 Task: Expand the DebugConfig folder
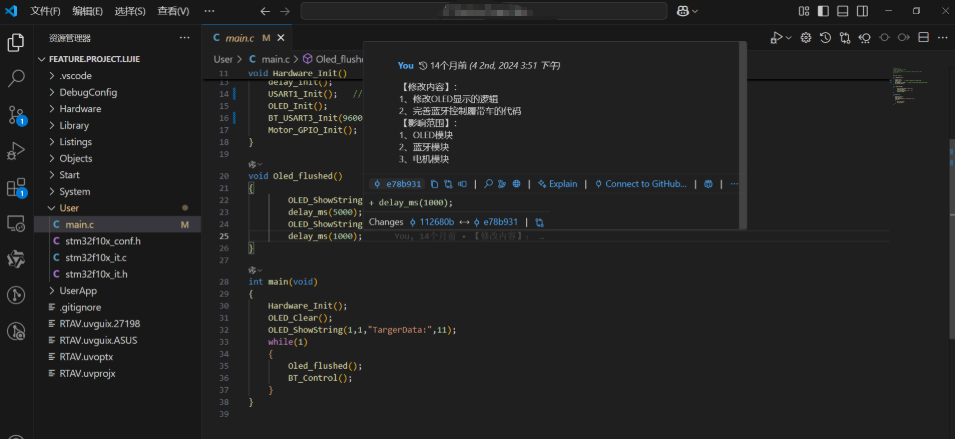click(x=117, y=93)
